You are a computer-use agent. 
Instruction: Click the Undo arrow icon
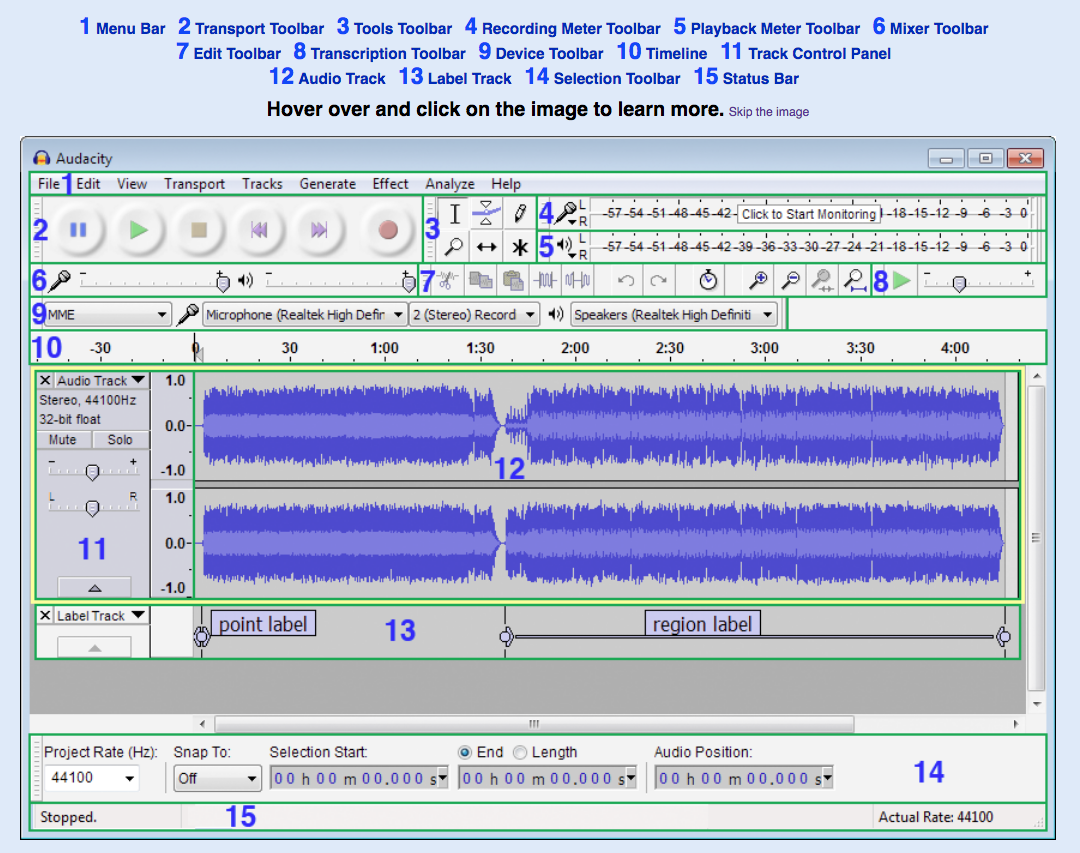tap(626, 281)
